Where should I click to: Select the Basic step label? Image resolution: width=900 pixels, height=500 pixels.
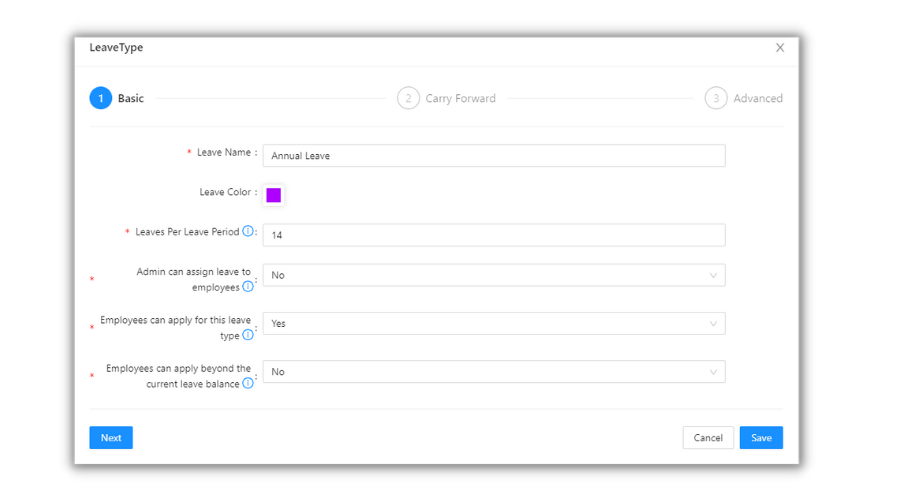tap(131, 98)
